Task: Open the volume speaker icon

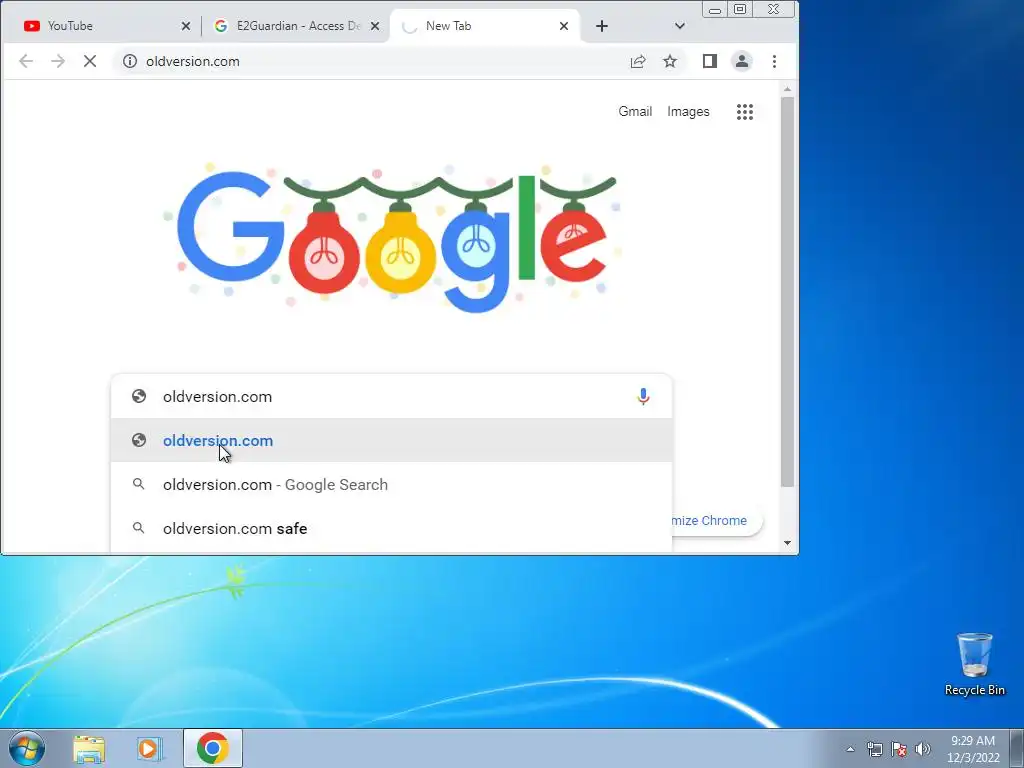Action: tap(923, 749)
